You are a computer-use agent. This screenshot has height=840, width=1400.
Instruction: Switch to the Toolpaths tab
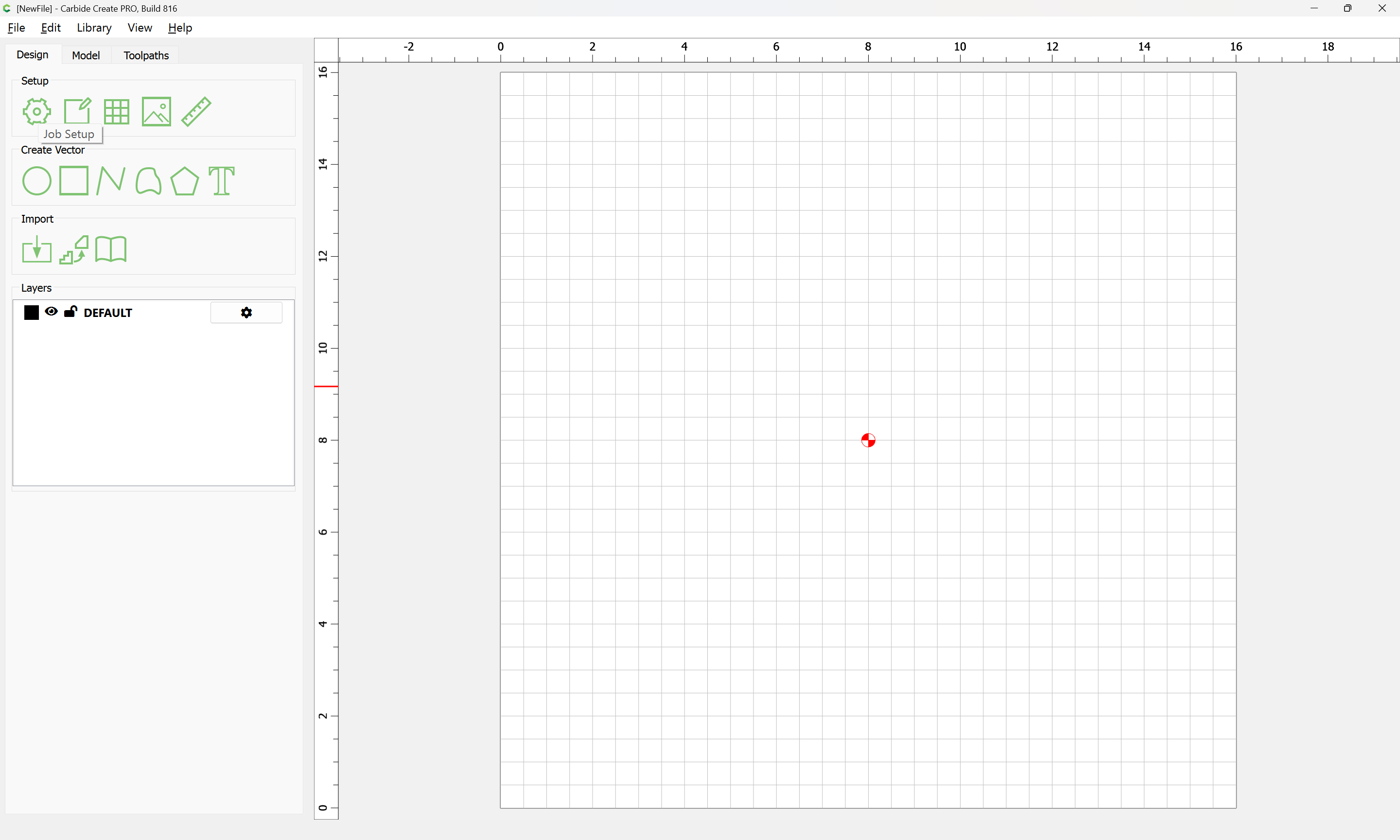146,55
